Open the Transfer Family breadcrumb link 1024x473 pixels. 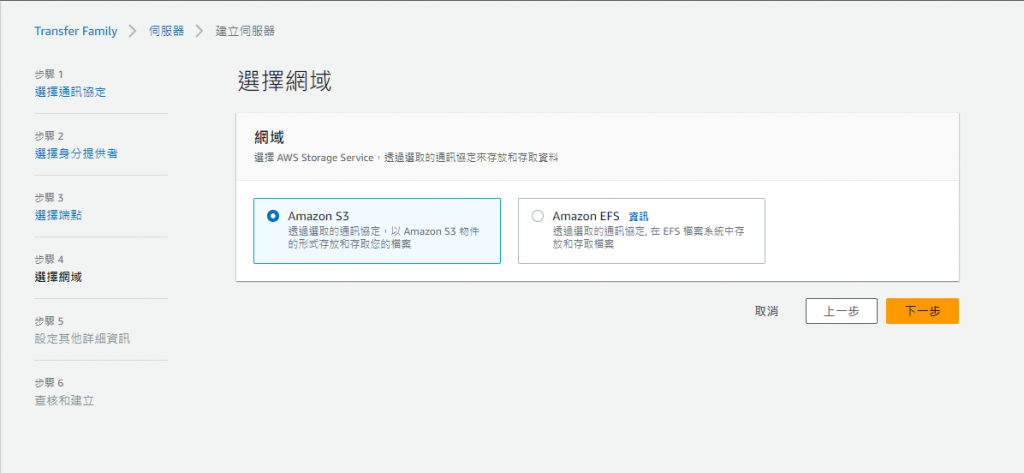point(76,31)
